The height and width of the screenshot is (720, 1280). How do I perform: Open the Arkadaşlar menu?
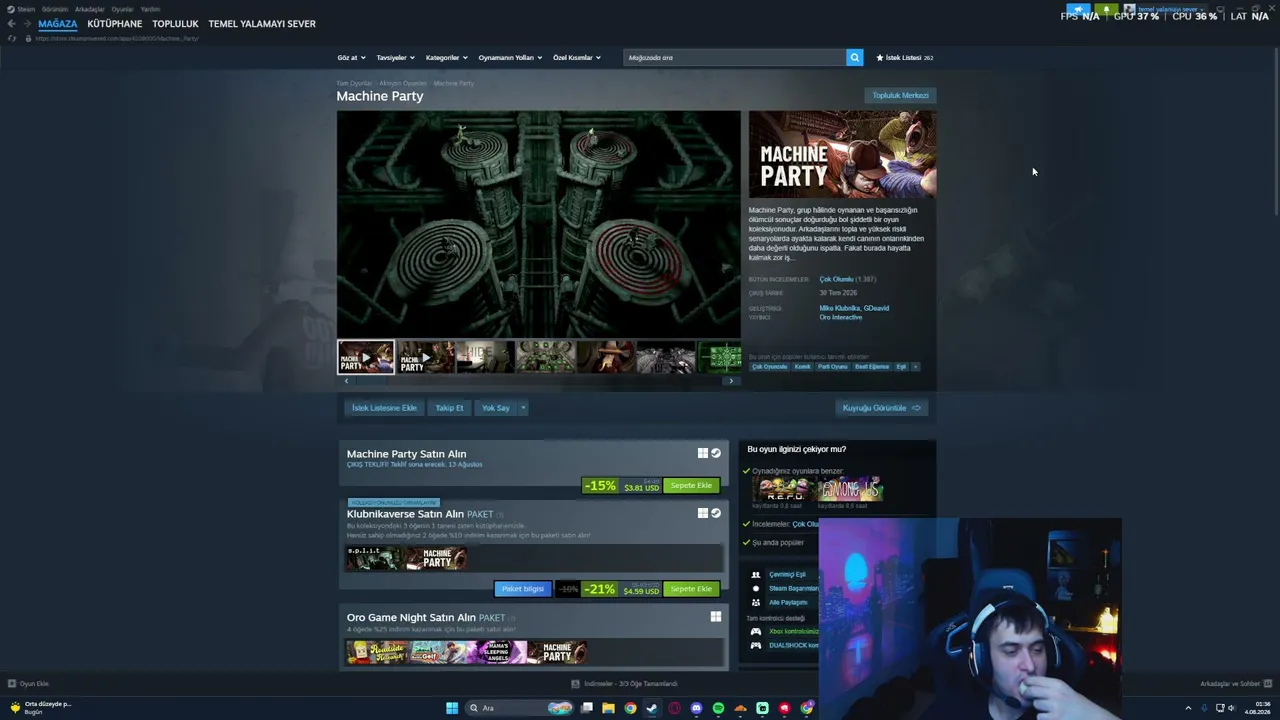tap(90, 9)
